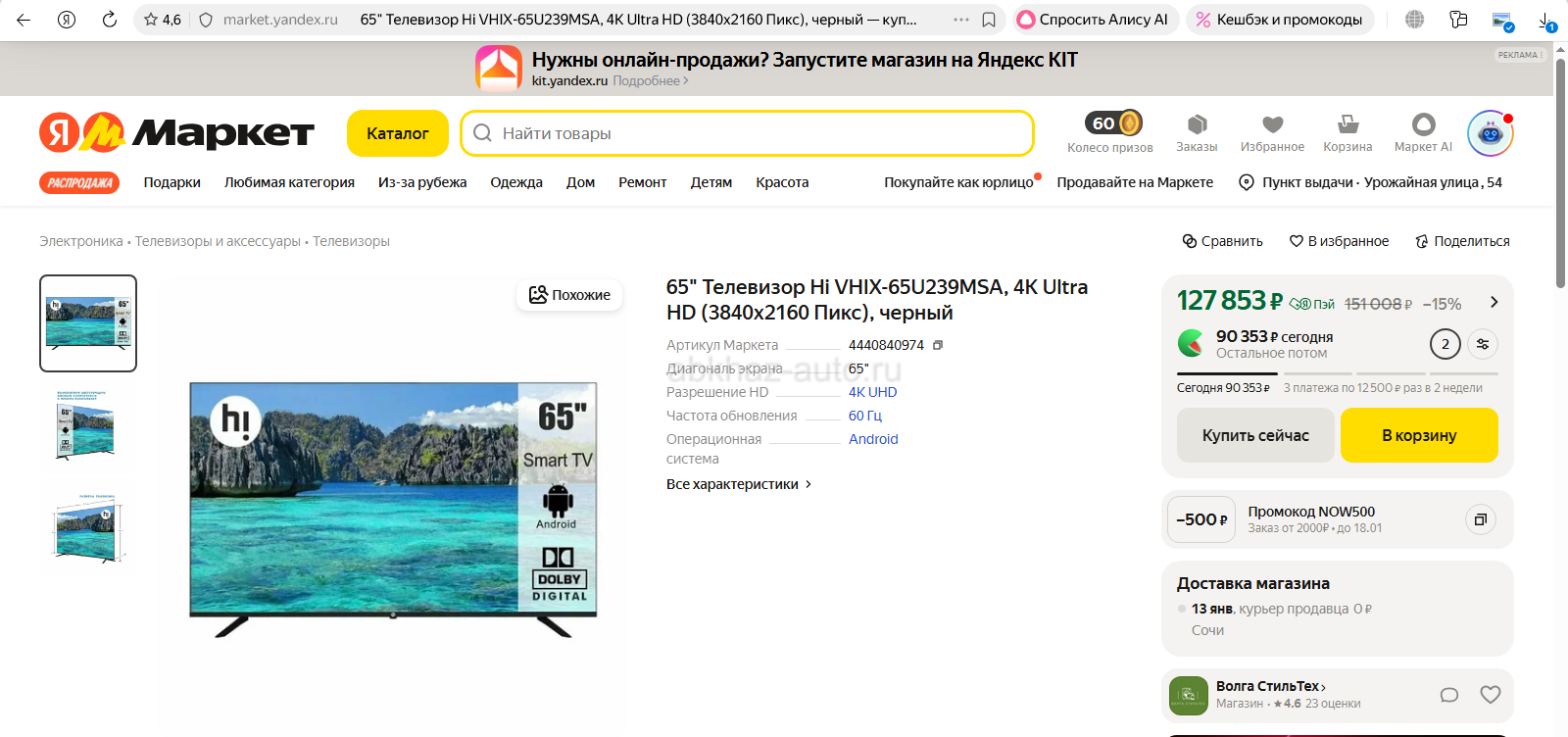Open Маркет AI assistant icon
This screenshot has width=1568, height=737.
click(1423, 124)
